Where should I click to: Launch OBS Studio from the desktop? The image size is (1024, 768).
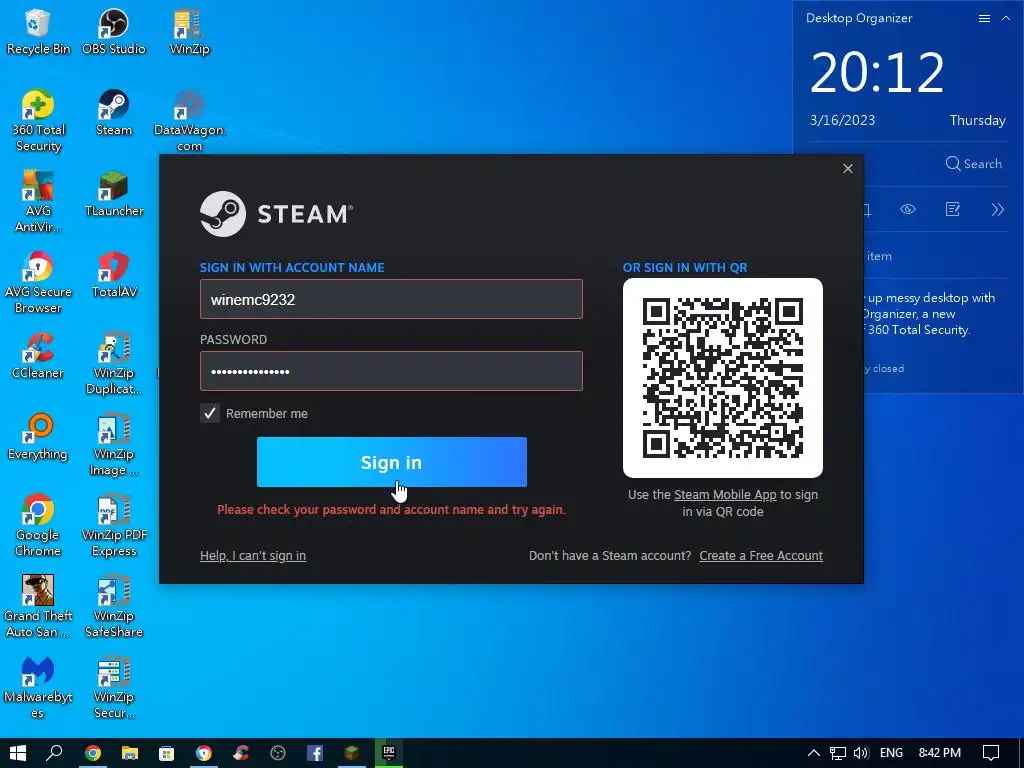point(114,32)
